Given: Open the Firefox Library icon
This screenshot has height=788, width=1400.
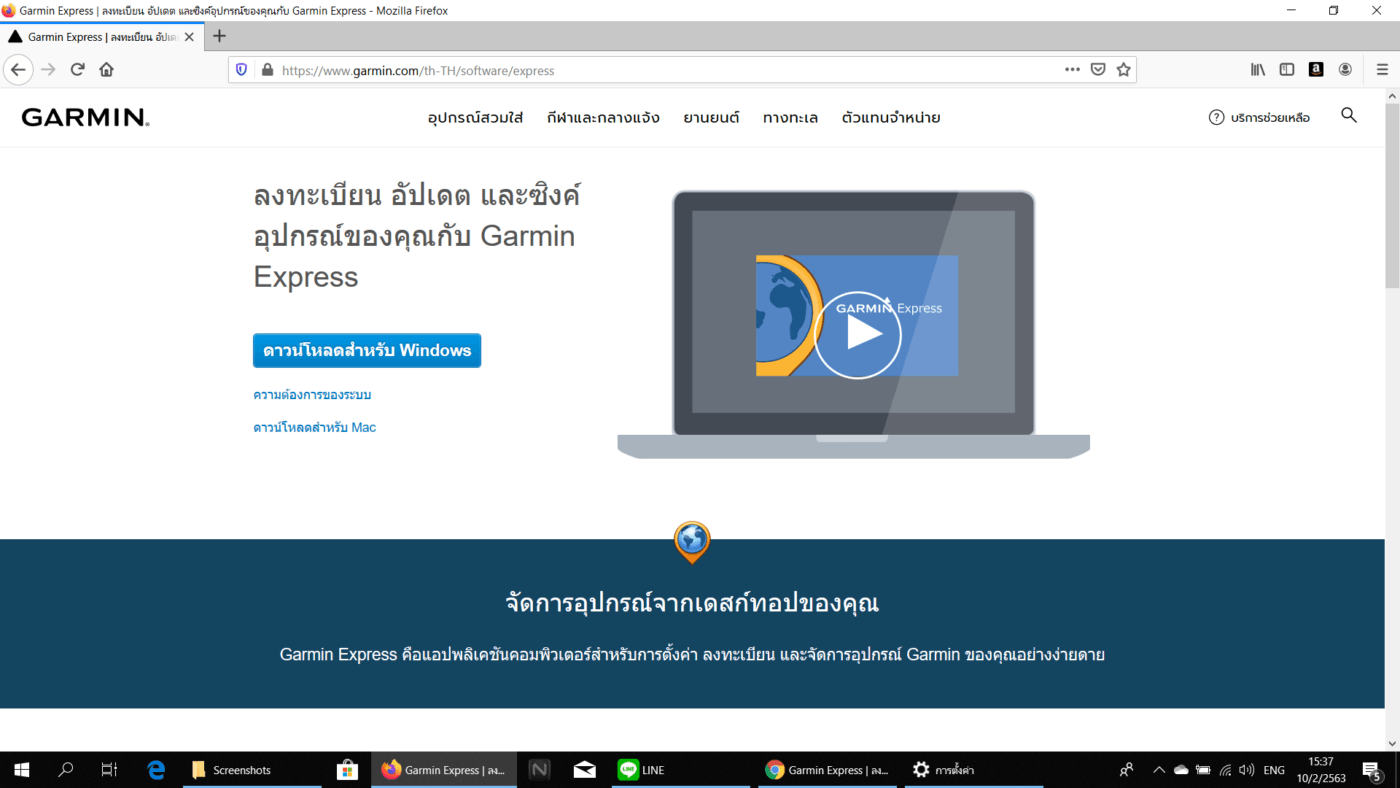Looking at the screenshot, I should click(x=1258, y=70).
